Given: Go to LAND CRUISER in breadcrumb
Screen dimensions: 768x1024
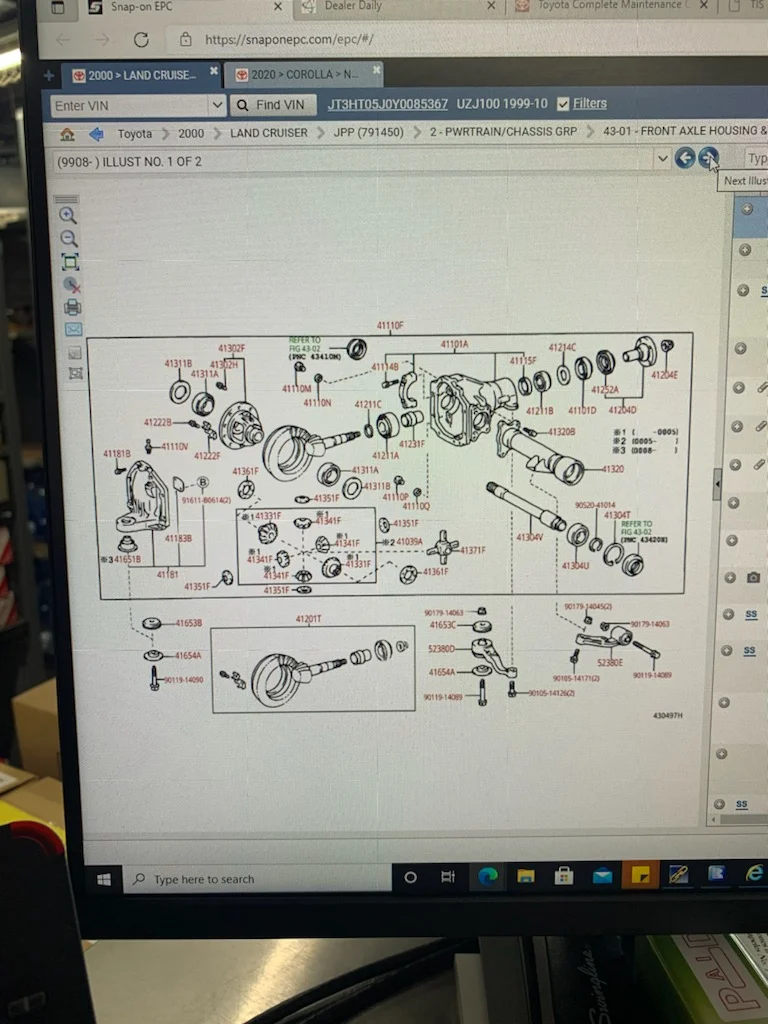Looking at the screenshot, I should tap(268, 133).
